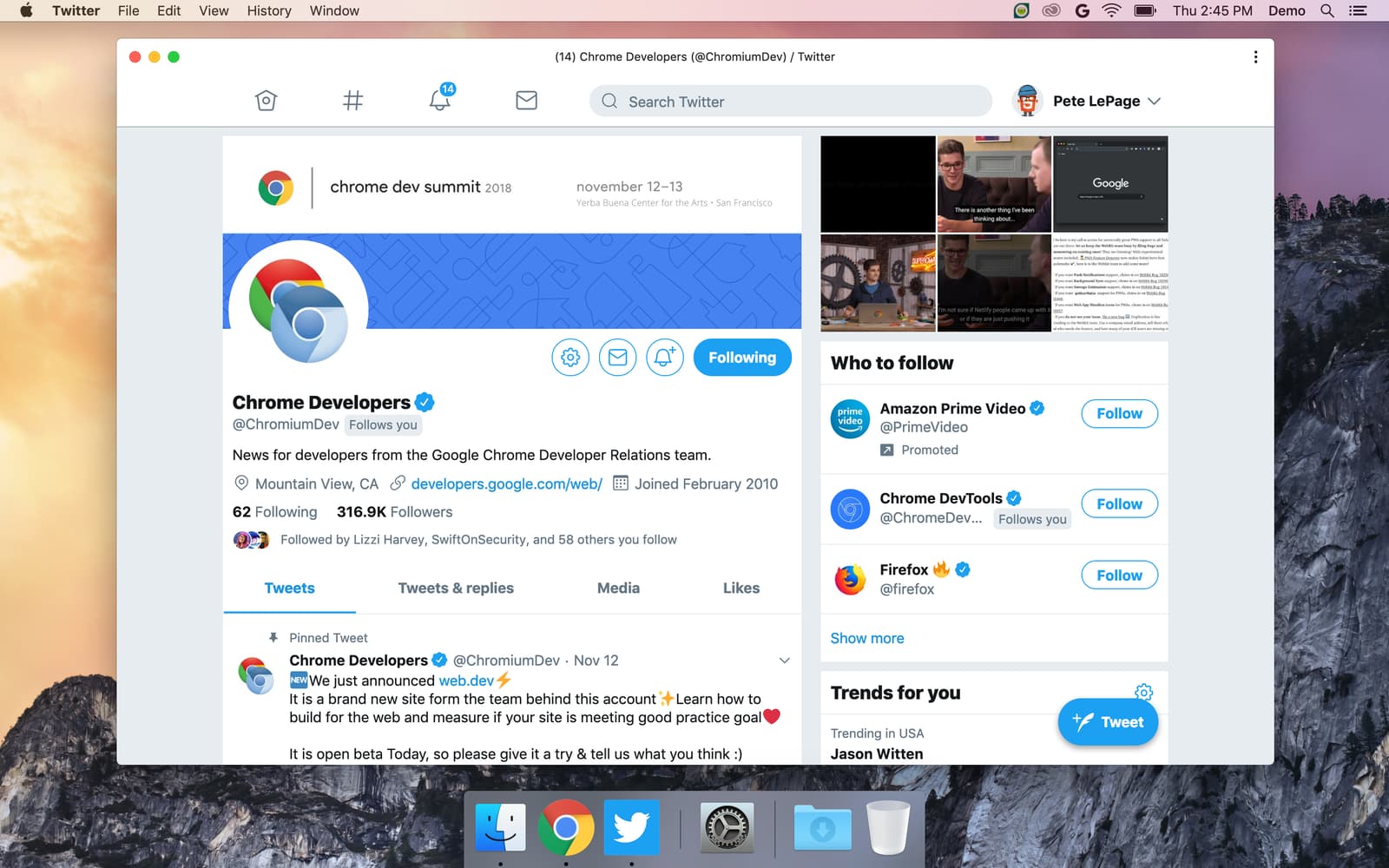Open the Window menu
Viewport: 1389px width, 868px height.
[x=333, y=10]
